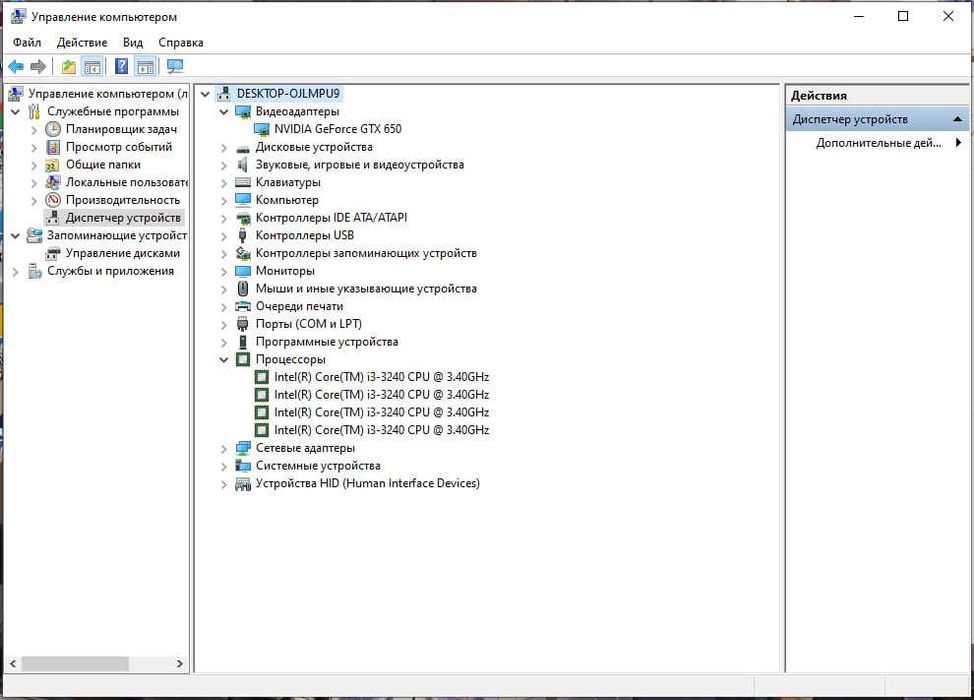Viewport: 974px width, 700px height.
Task: Open the Действие menu
Action: pyautogui.click(x=82, y=42)
